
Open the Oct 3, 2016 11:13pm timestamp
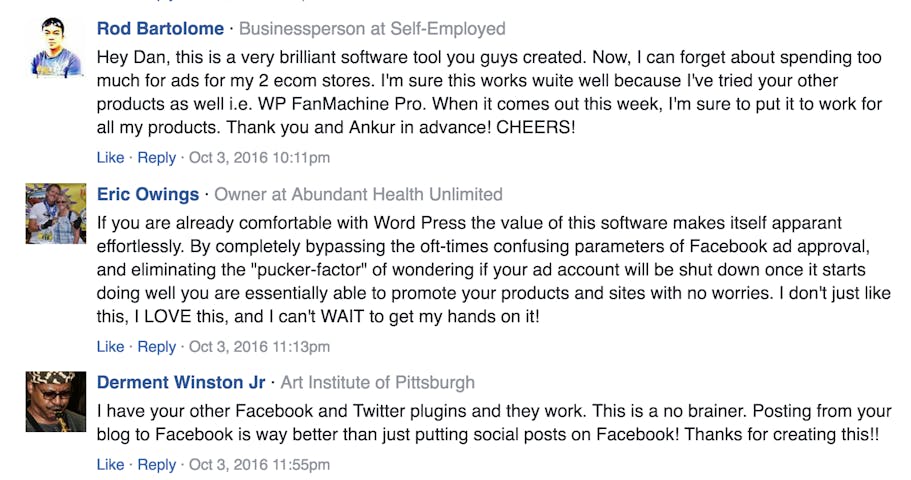(x=259, y=346)
